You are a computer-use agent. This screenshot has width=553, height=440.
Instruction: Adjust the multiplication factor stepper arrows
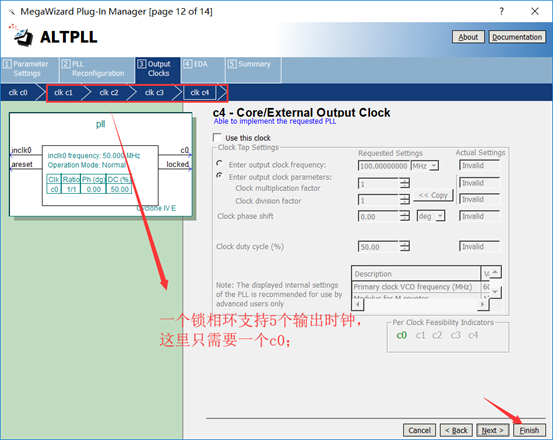click(x=405, y=183)
